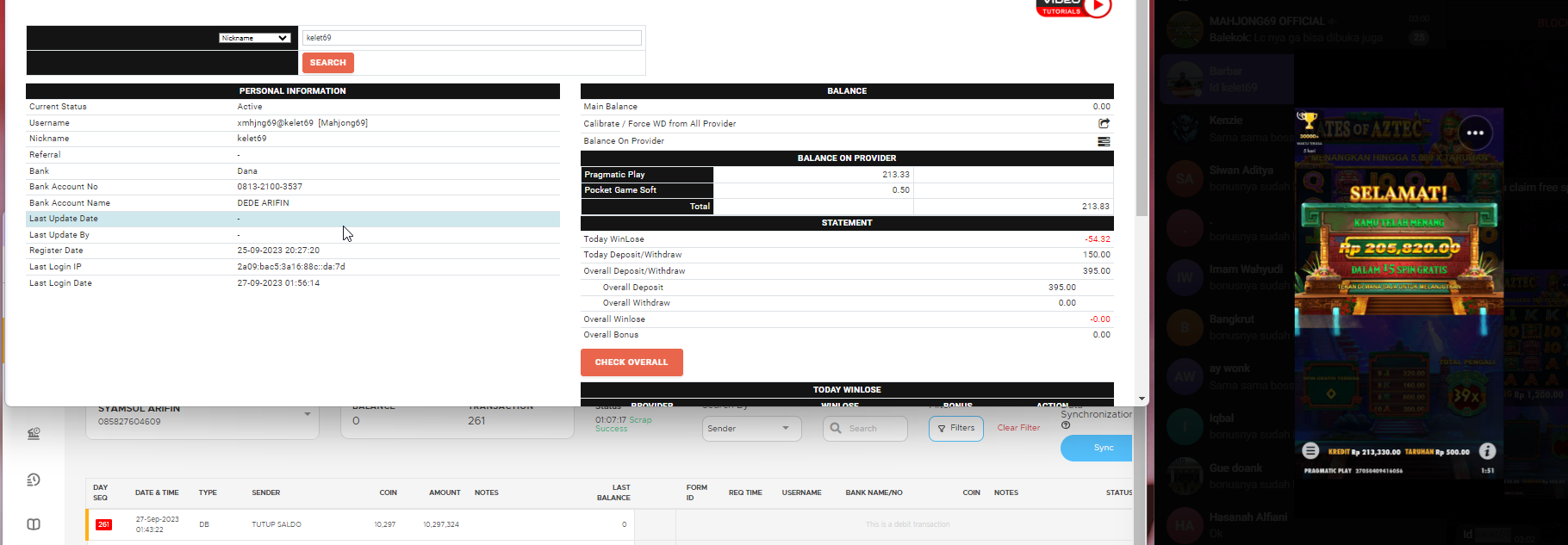Click Overall Deposit value 395.00
The height and width of the screenshot is (545, 1568).
click(1062, 288)
